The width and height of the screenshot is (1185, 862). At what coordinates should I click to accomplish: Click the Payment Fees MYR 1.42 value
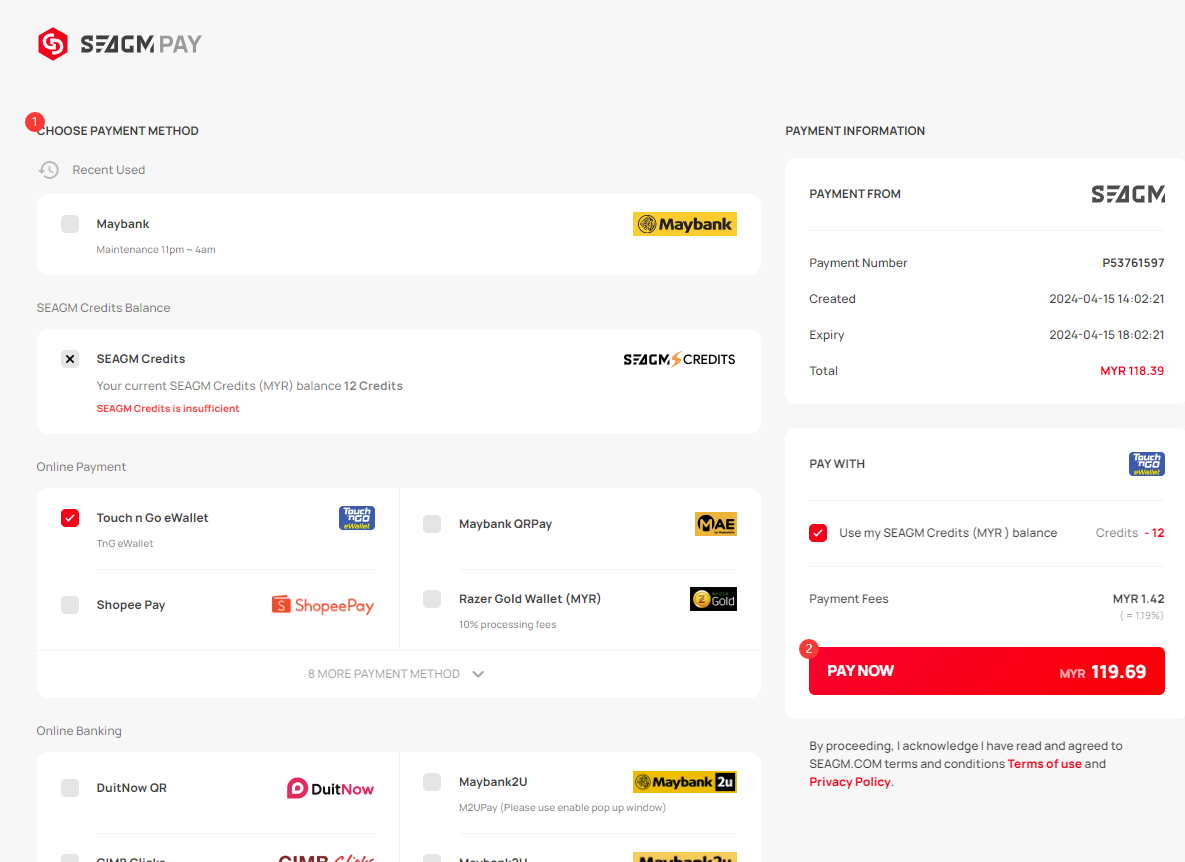pyautogui.click(x=1138, y=599)
